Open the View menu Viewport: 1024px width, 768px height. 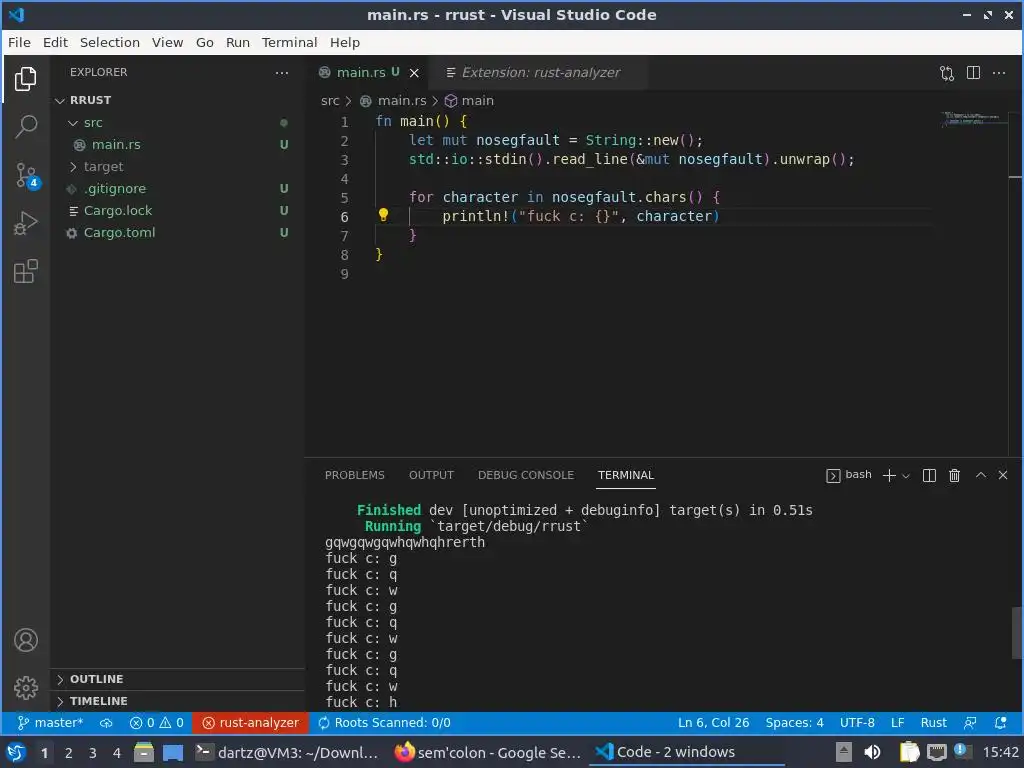pyautogui.click(x=167, y=42)
